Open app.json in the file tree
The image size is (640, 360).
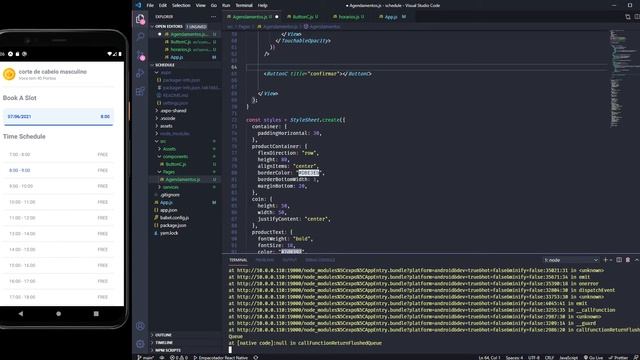(168, 210)
